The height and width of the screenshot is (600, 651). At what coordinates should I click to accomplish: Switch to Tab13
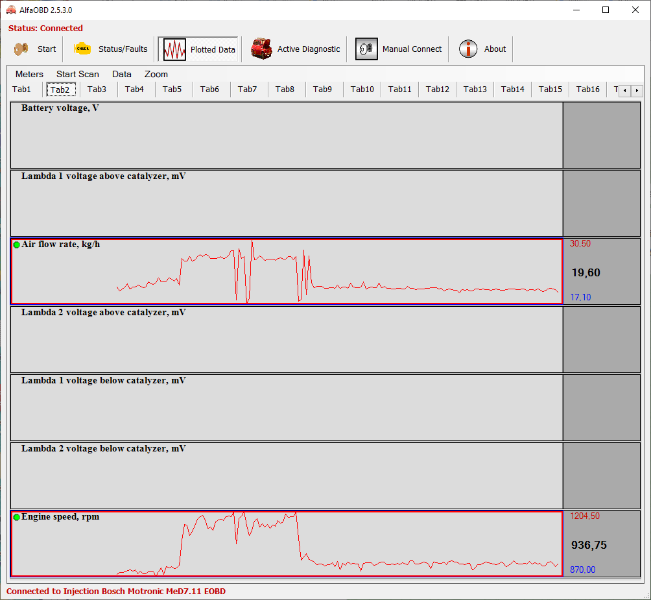pos(475,89)
